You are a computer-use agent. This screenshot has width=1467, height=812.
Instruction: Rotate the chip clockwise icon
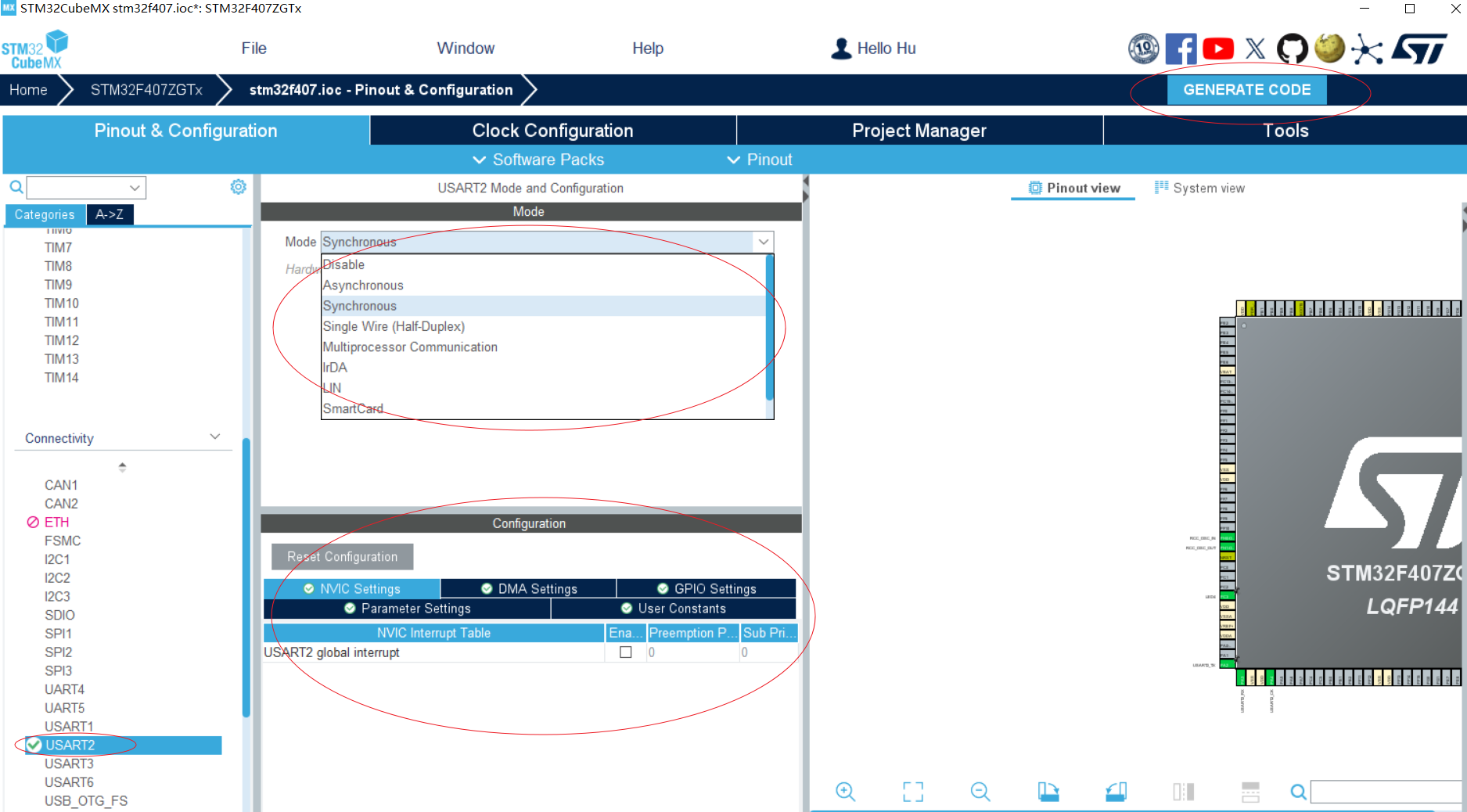point(1048,792)
